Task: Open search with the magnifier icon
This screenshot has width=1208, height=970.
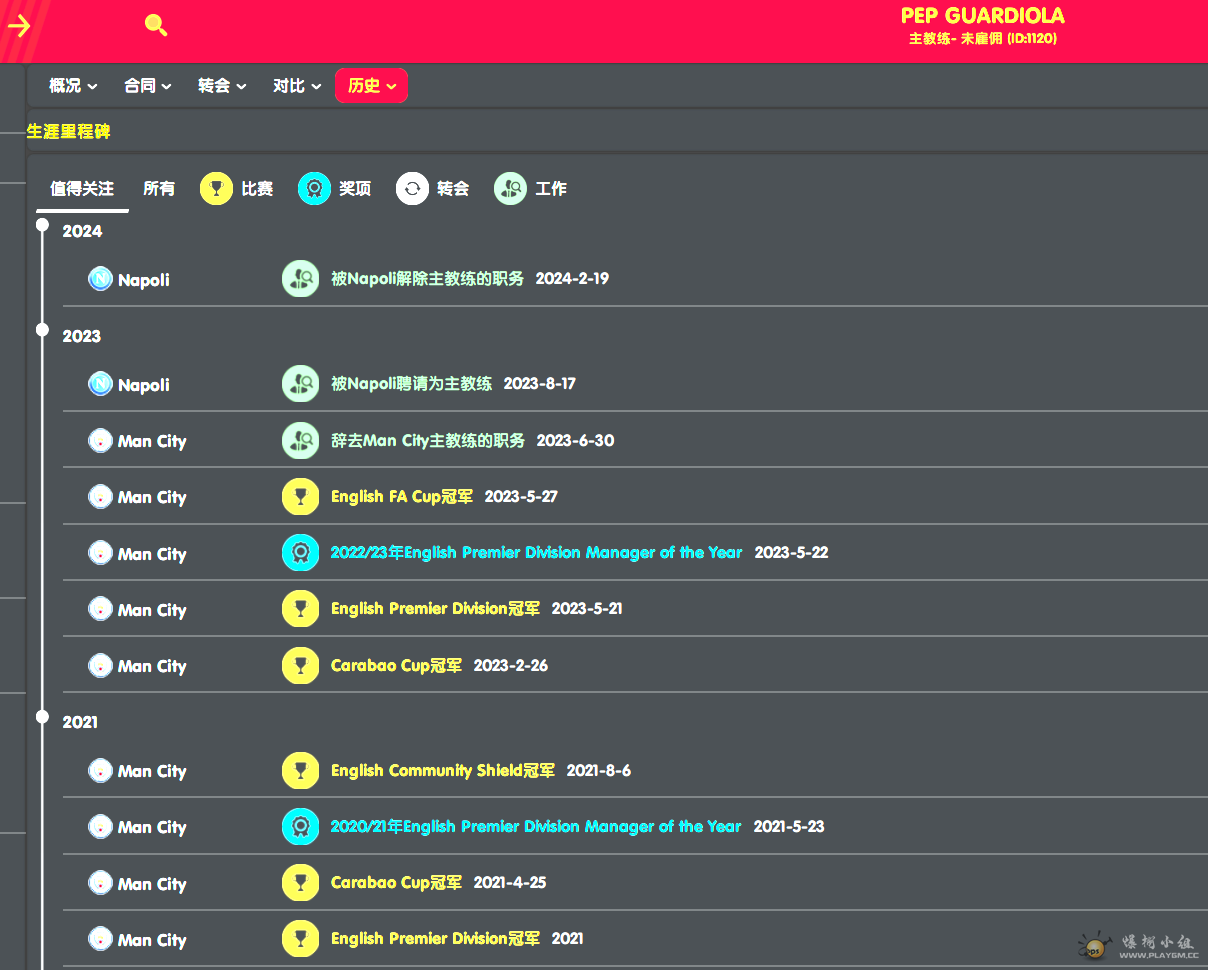Action: (x=156, y=25)
